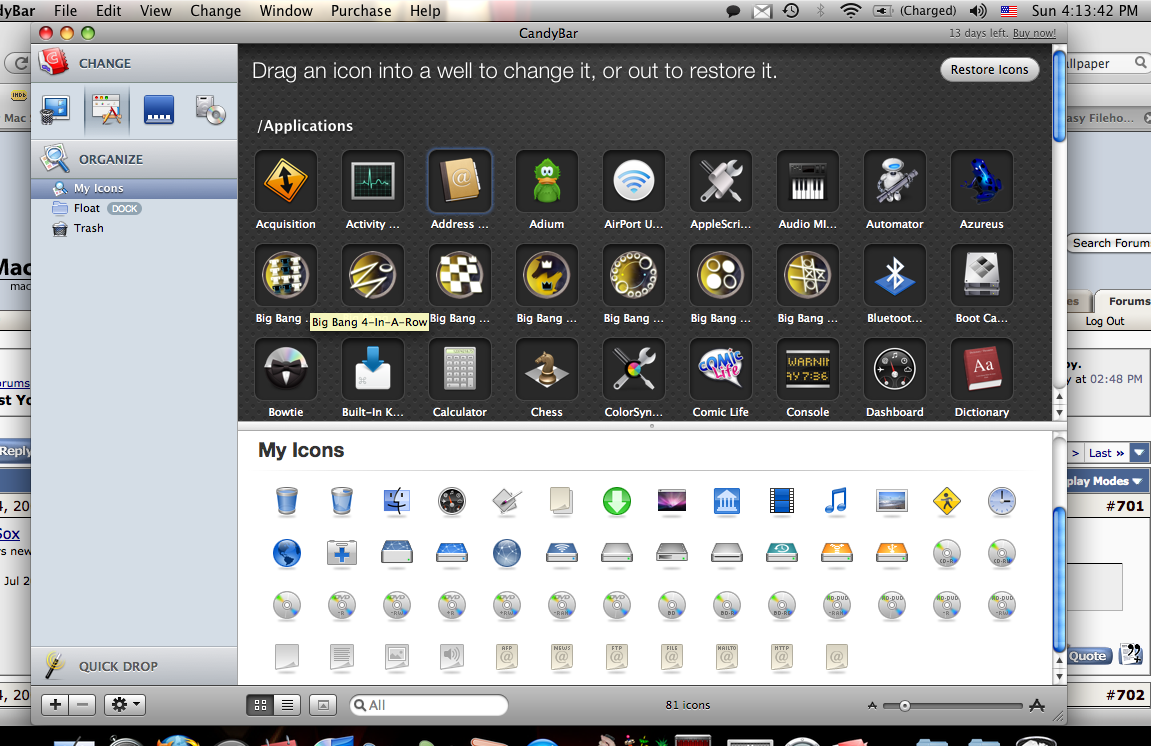Open the Window menu
This screenshot has height=746, width=1151.
(x=286, y=11)
